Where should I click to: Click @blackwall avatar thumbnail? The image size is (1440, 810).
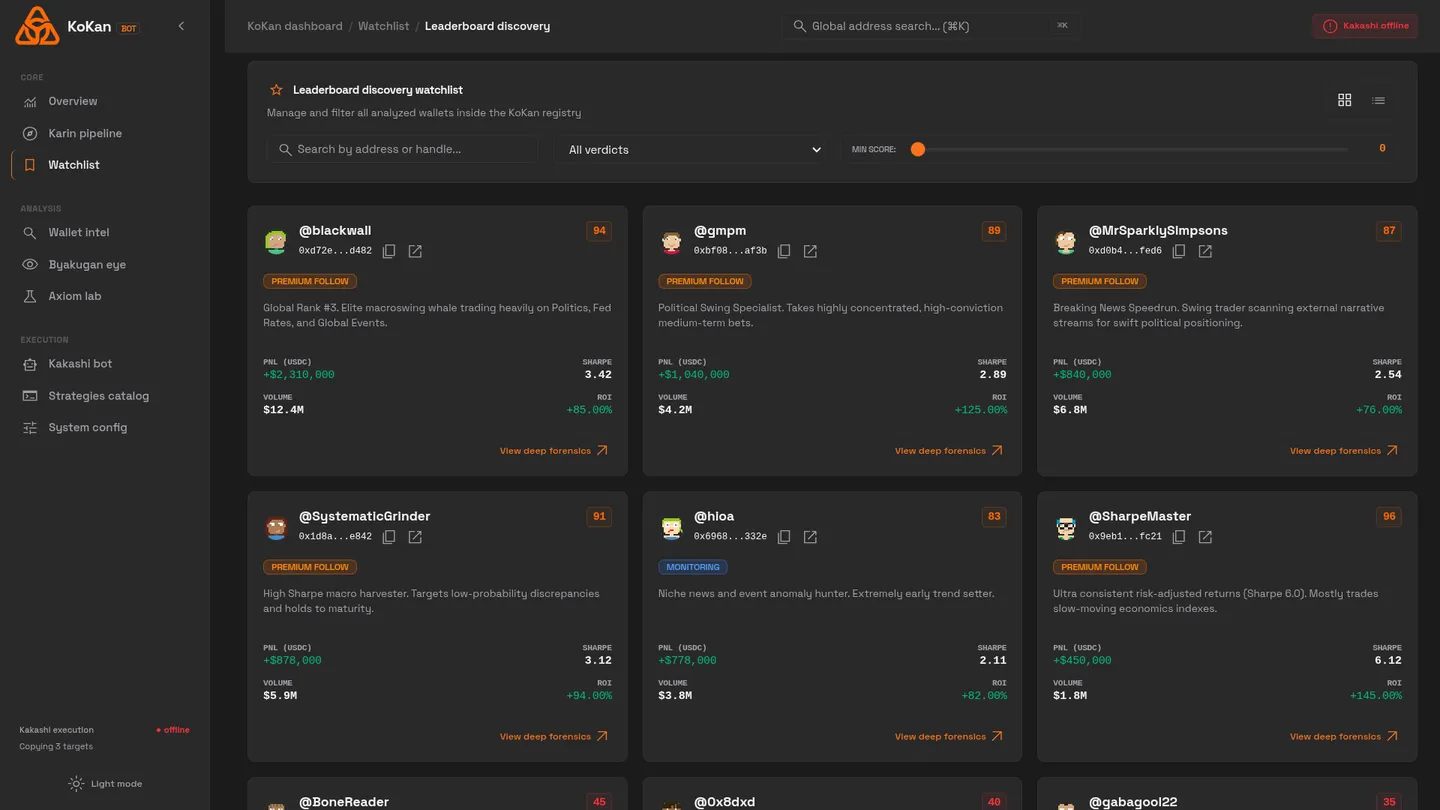coord(276,241)
